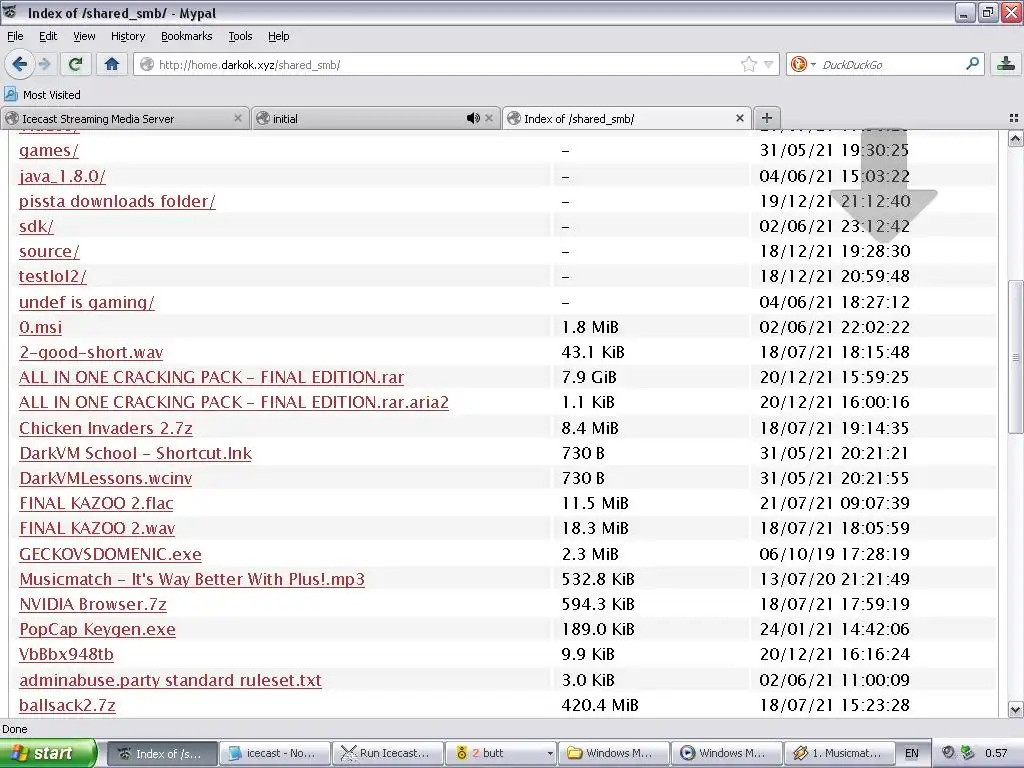This screenshot has height=768, width=1024.
Task: Click ALL IN ONE CRACKING PACK .rar.aria2 link
Action: 234,402
